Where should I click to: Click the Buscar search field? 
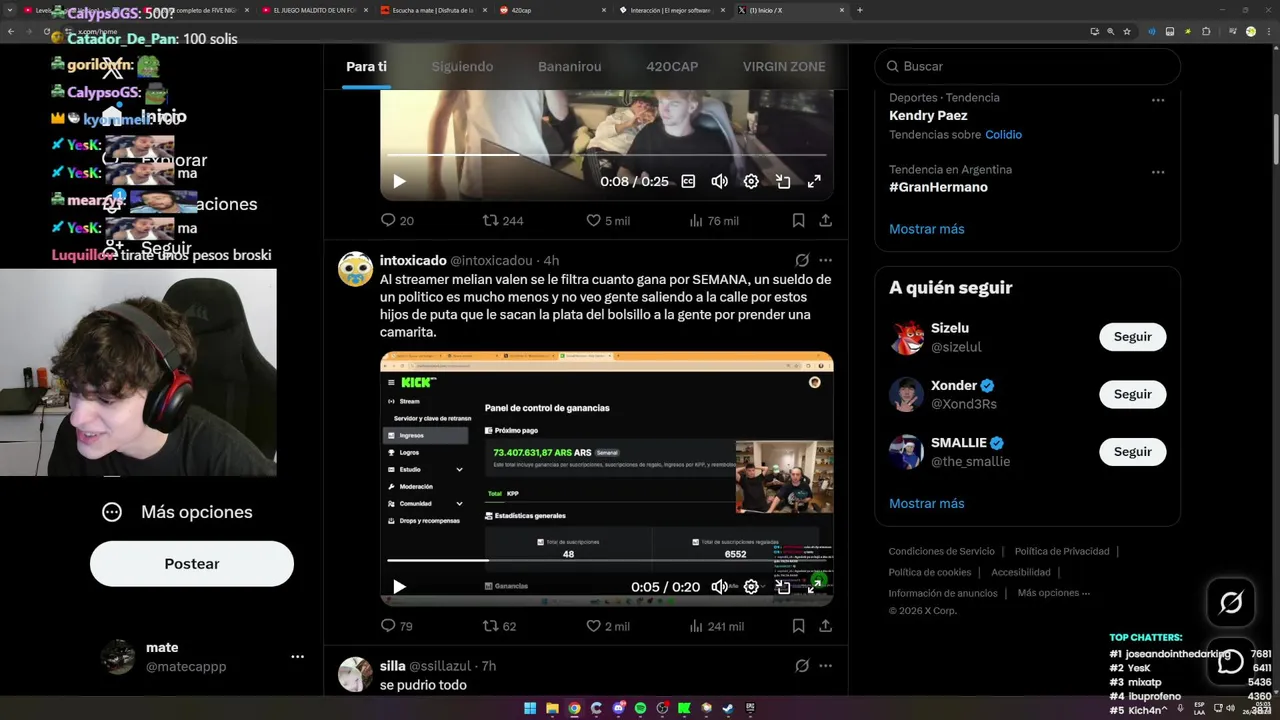[1028, 66]
